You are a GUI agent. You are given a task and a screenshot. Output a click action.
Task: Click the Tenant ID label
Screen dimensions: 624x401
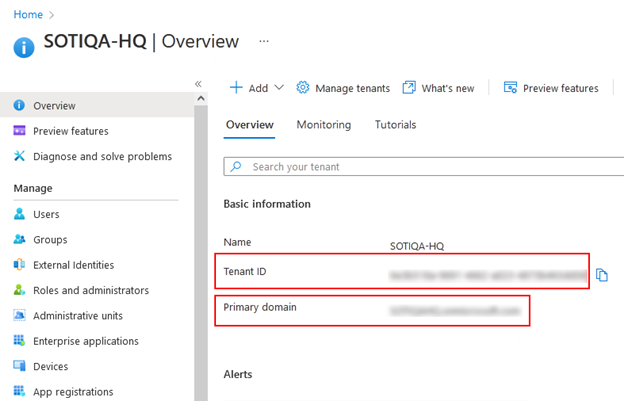pos(245,271)
